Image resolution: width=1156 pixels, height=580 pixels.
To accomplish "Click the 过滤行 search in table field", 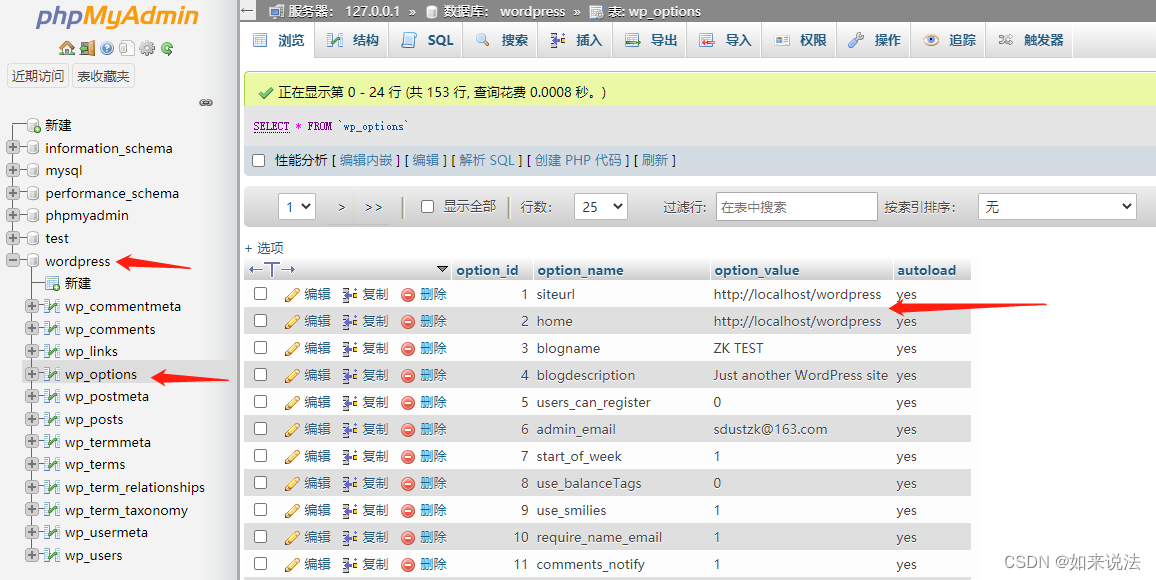I will [796, 207].
